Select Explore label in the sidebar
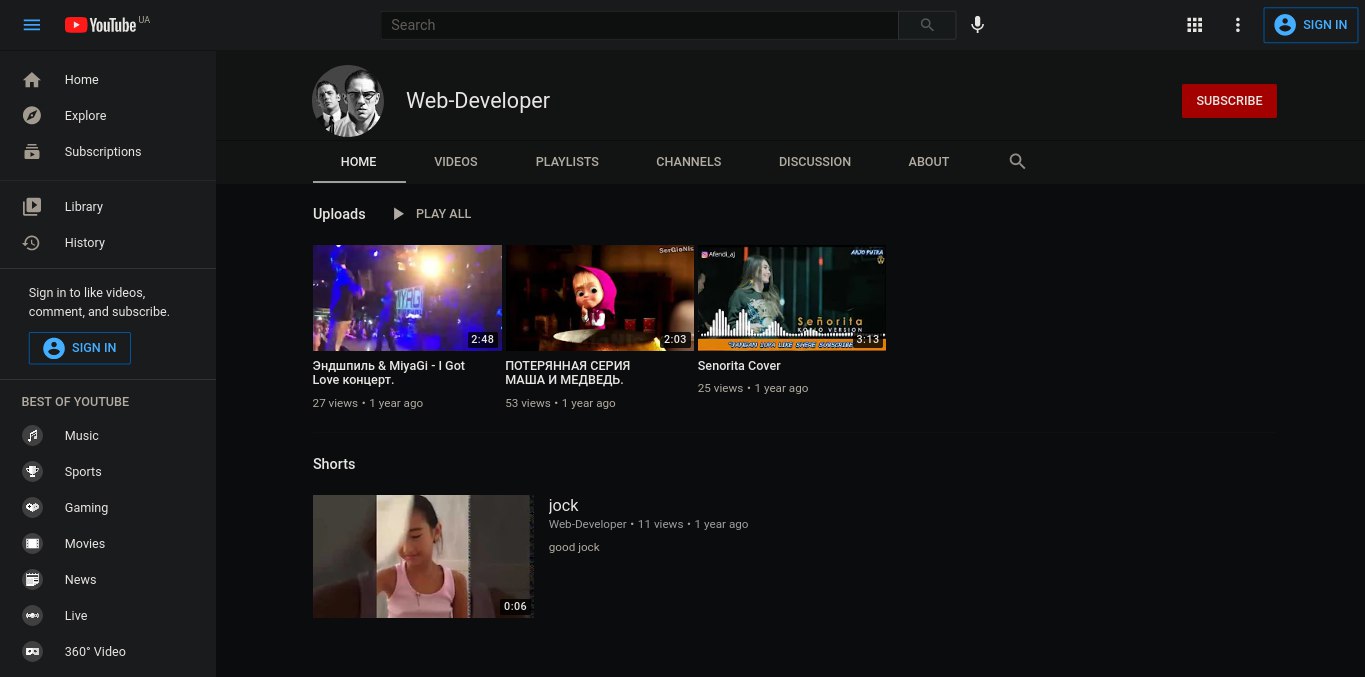Viewport: 1365px width, 677px height. tap(85, 116)
